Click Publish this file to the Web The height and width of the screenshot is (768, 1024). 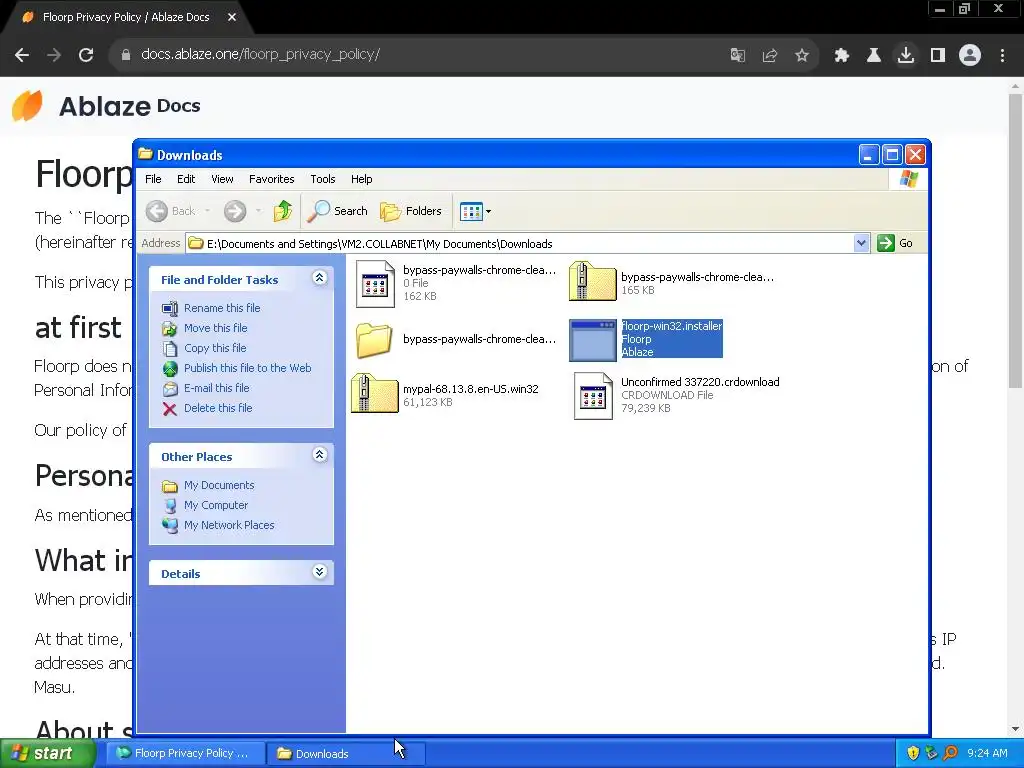click(x=248, y=368)
